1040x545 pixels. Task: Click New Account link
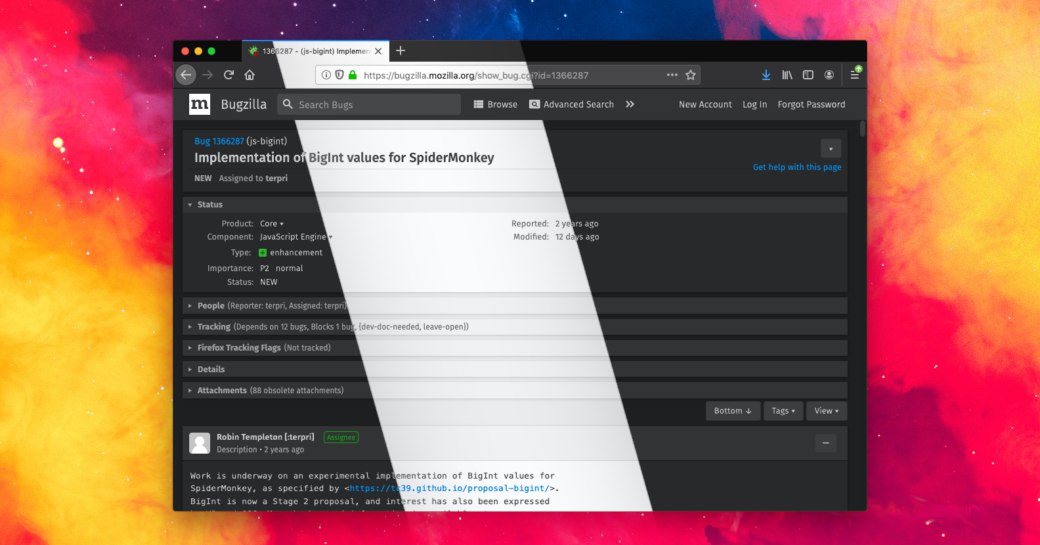pyautogui.click(x=705, y=104)
